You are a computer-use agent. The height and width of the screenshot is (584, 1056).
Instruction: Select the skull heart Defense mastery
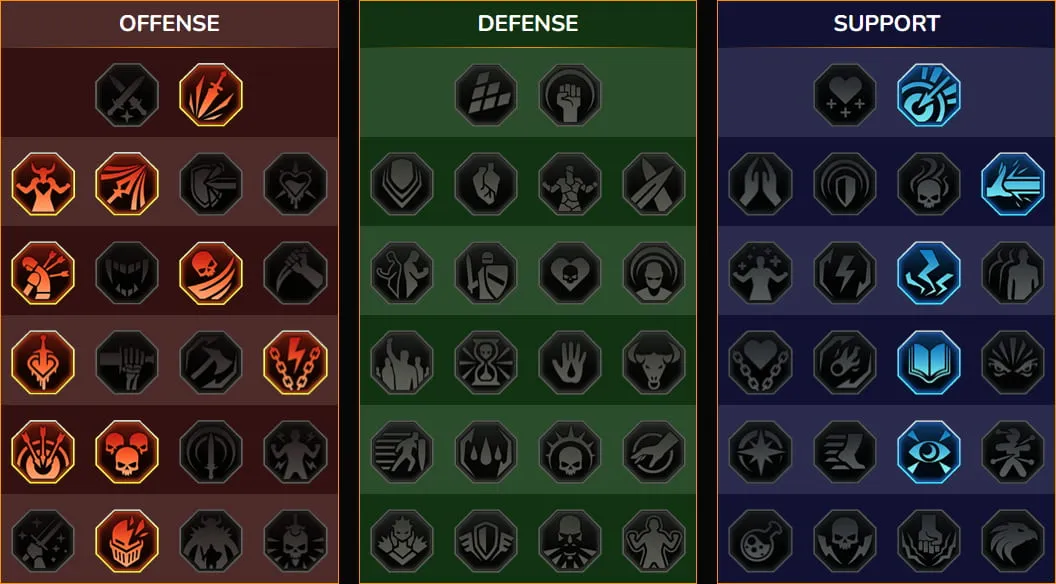tap(570, 273)
